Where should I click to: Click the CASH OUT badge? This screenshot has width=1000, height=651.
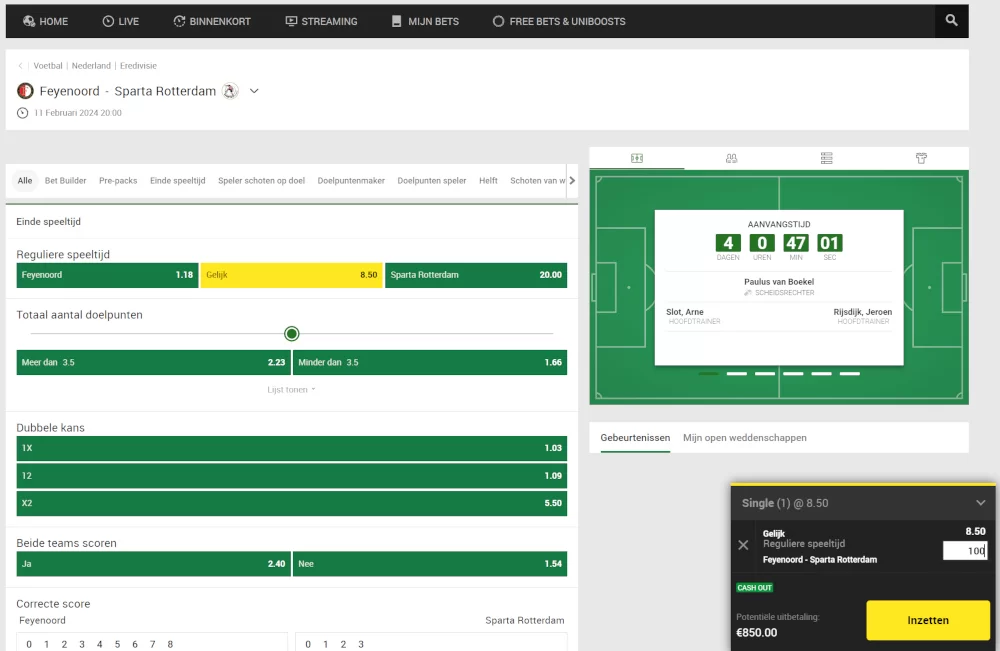(x=754, y=588)
